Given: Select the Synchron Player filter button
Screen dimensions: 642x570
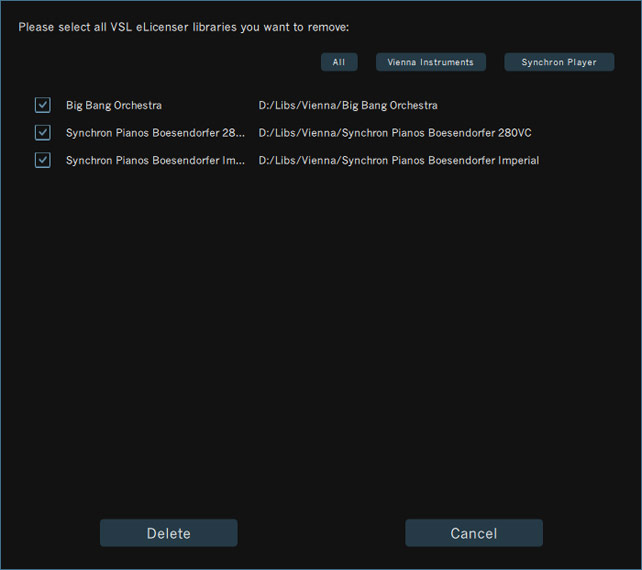Looking at the screenshot, I should 559,62.
